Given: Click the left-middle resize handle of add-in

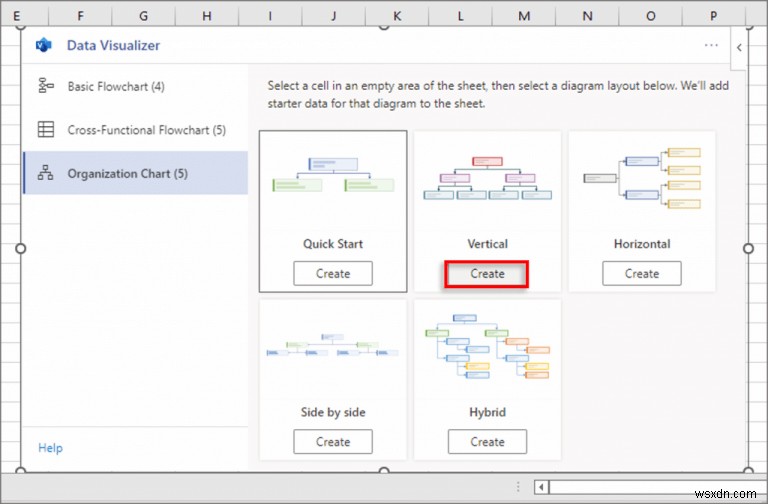Looking at the screenshot, I should pyautogui.click(x=21, y=248).
